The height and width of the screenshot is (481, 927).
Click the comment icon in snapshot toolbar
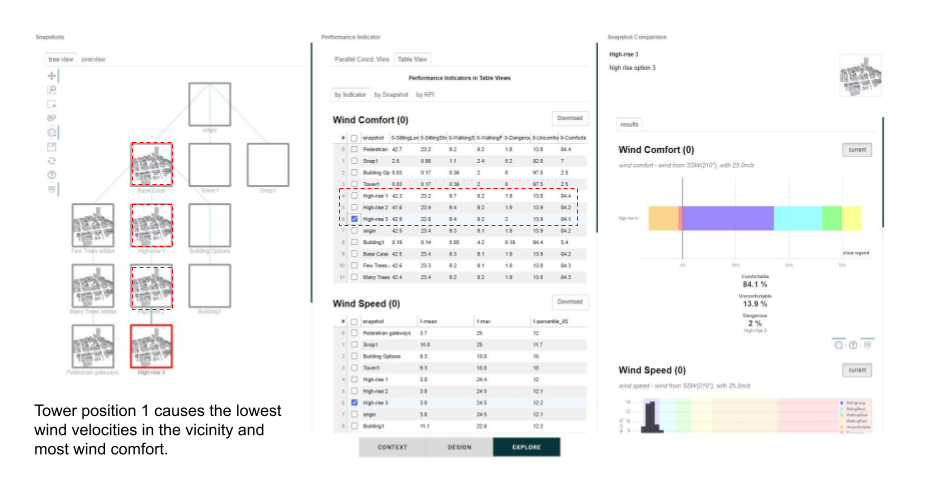pyautogui.click(x=52, y=188)
